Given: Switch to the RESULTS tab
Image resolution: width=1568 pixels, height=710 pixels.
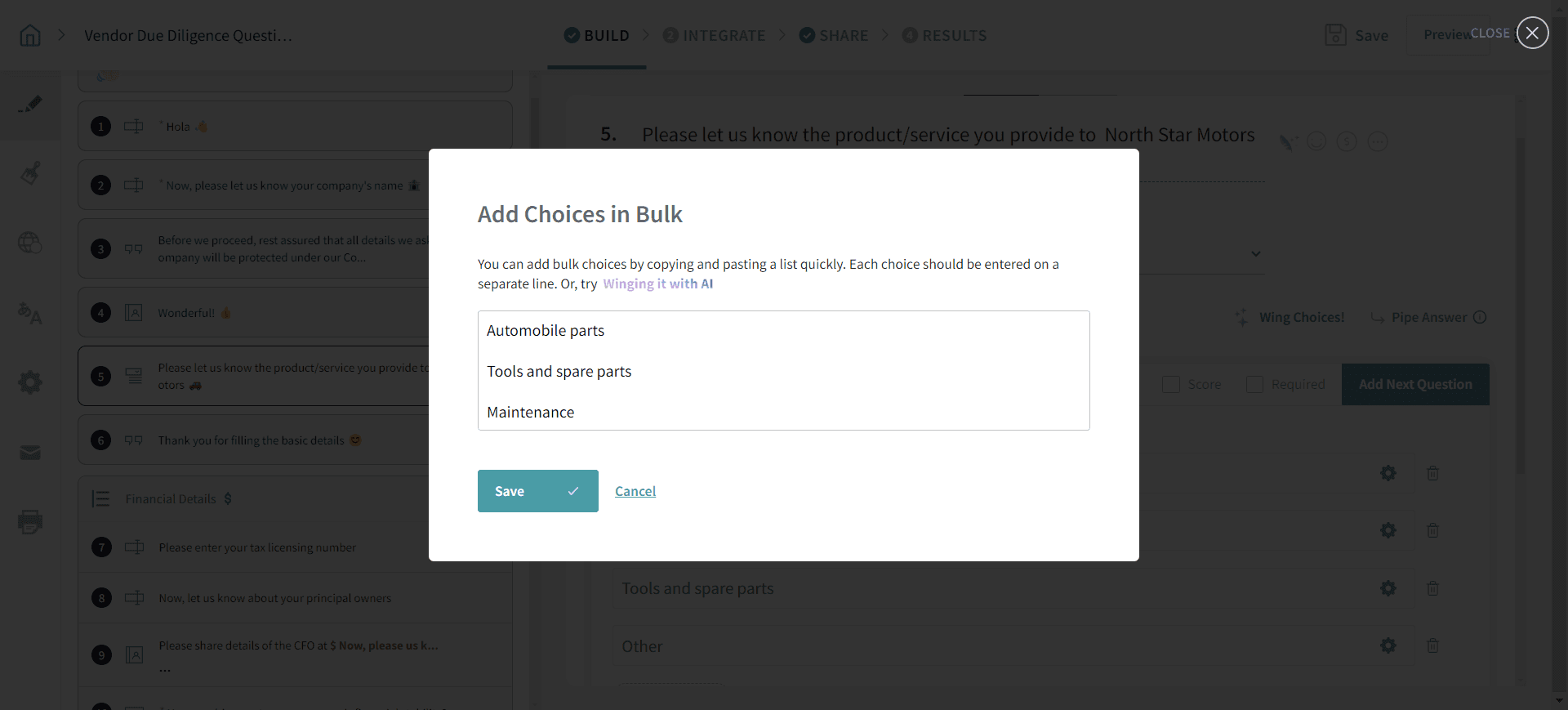Looking at the screenshot, I should click(945, 35).
